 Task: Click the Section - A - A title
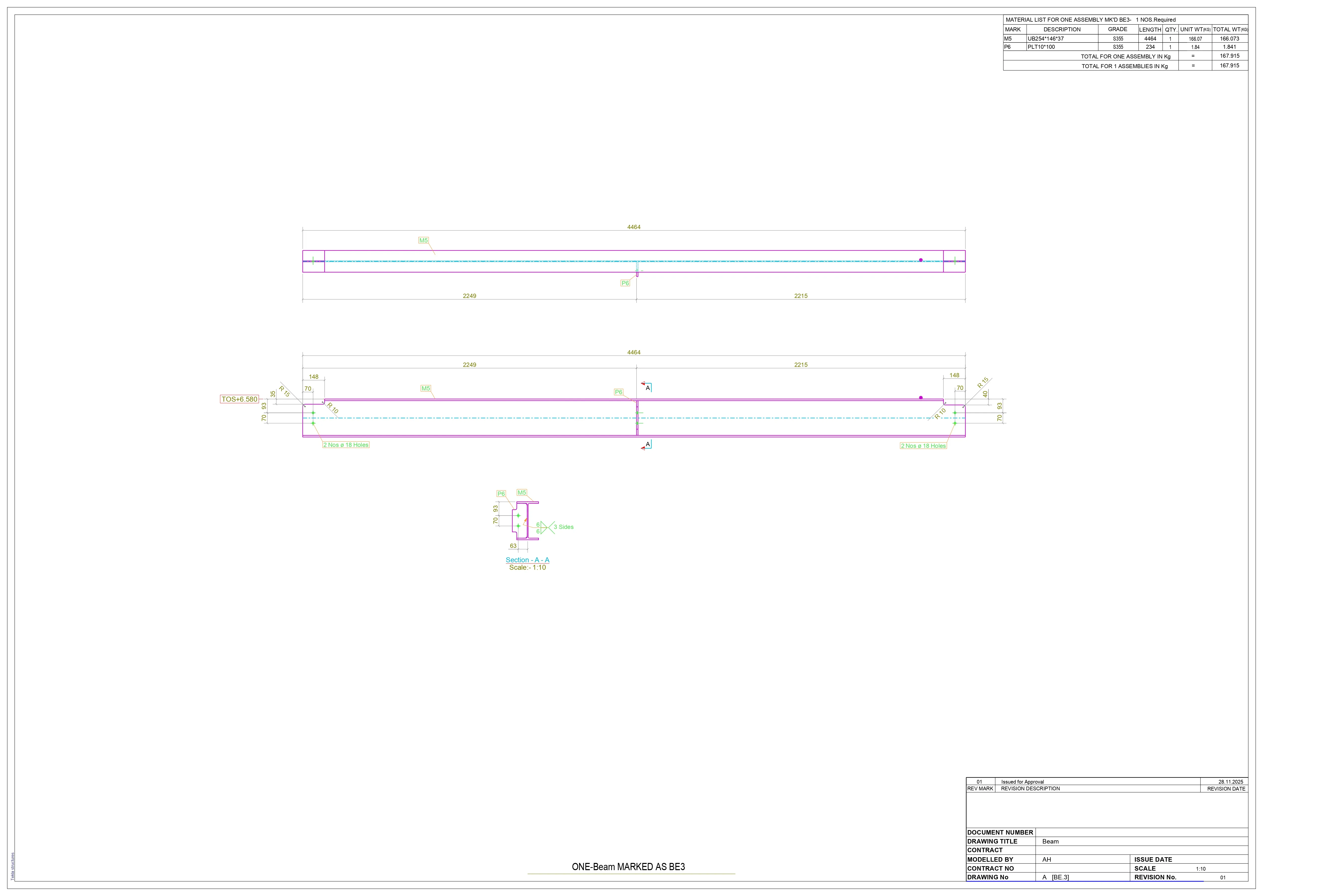(x=527, y=560)
